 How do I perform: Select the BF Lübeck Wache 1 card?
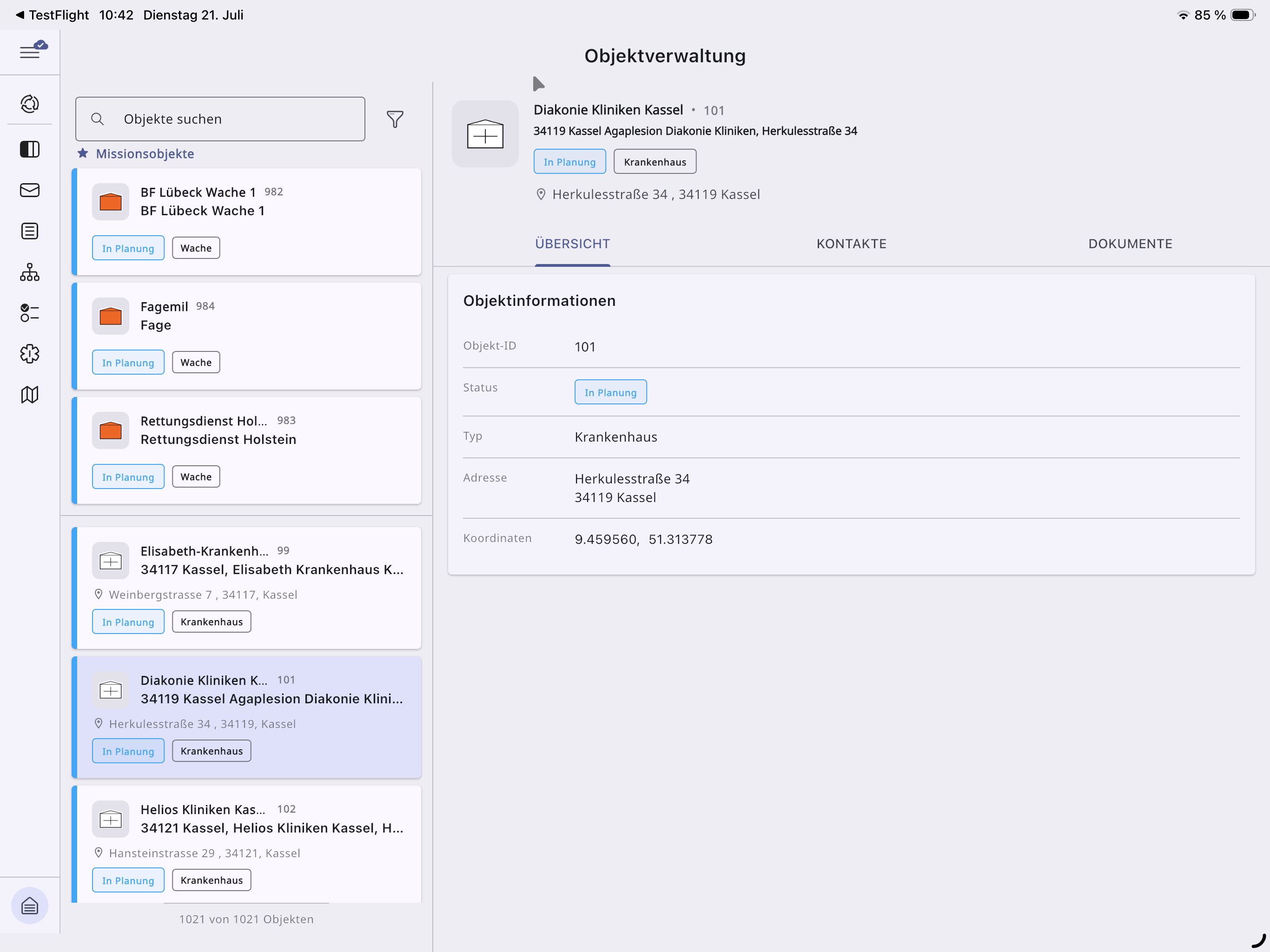(246, 222)
